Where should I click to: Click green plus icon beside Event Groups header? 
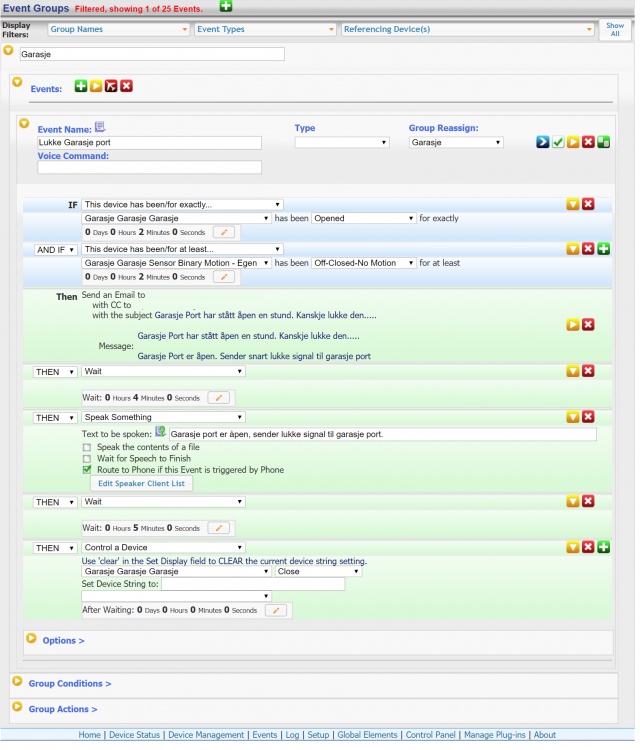tap(226, 7)
